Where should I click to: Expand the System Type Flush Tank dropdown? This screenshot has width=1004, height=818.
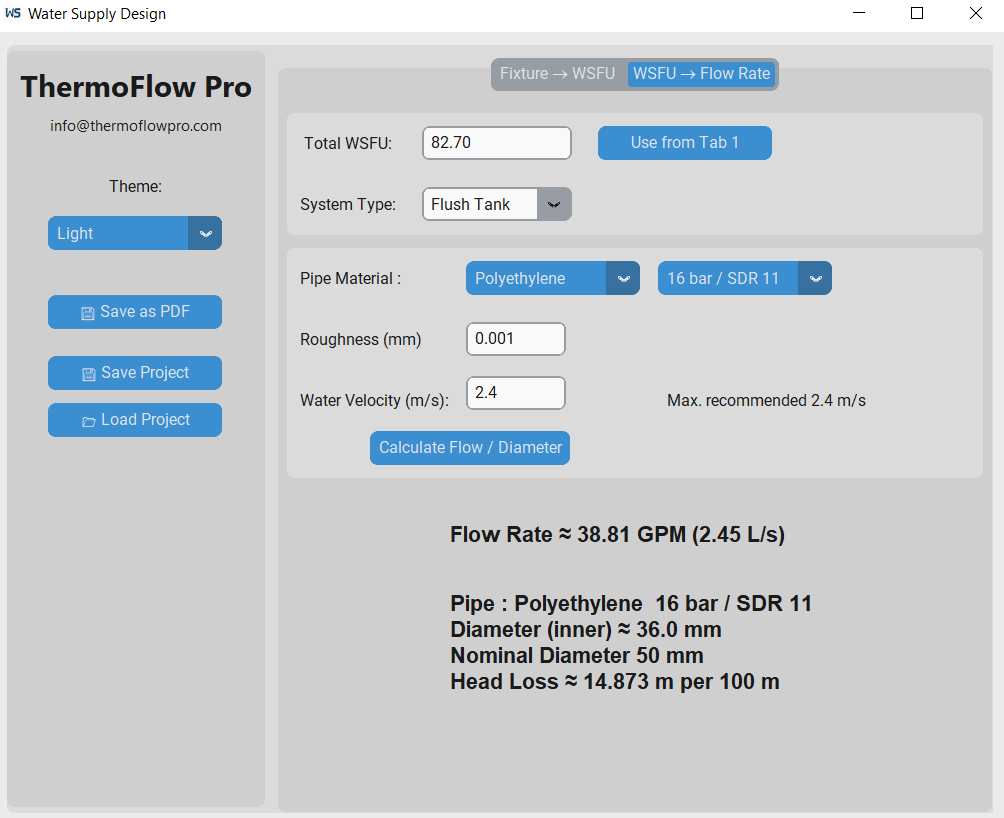tap(554, 204)
